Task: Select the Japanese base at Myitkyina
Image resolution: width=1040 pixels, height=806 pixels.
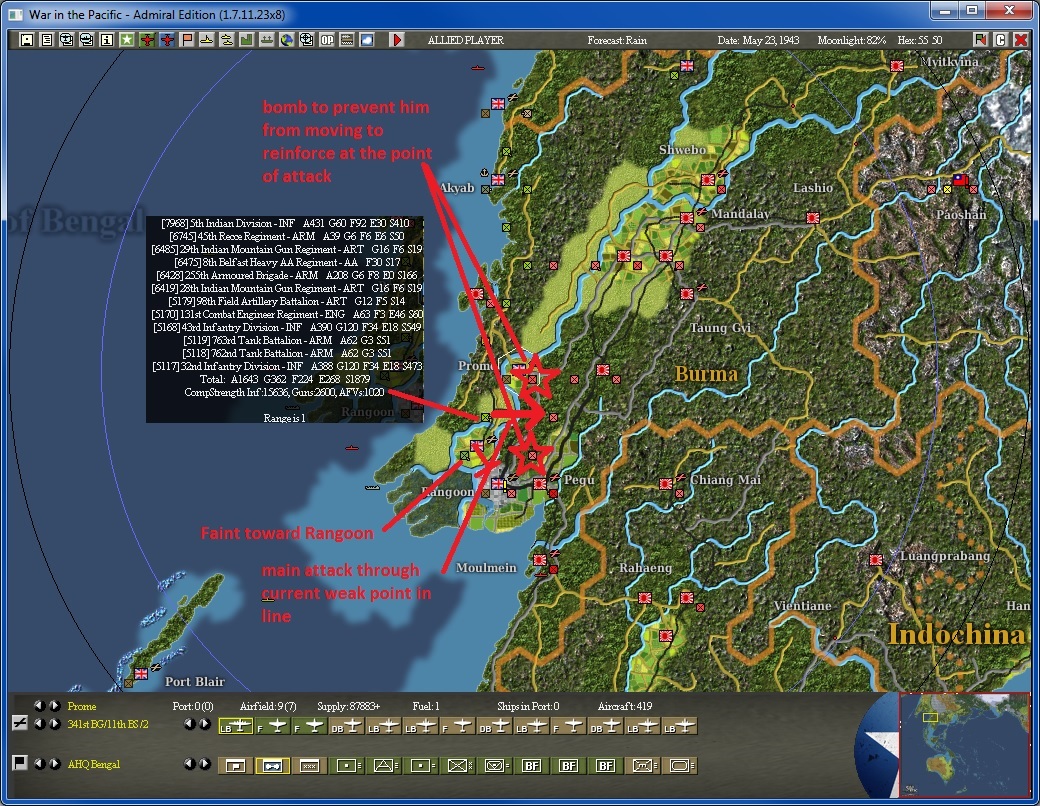Action: tap(897, 66)
